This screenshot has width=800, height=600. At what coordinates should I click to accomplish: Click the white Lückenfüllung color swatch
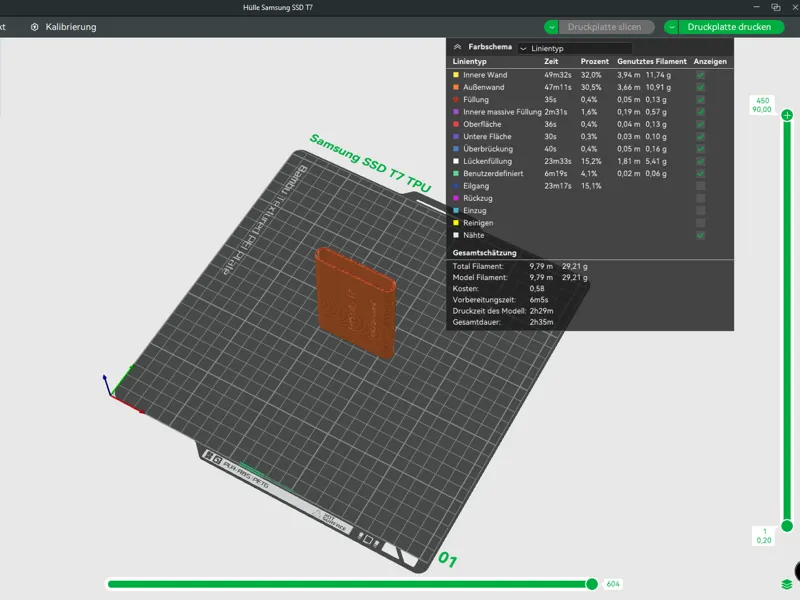[x=456, y=161]
